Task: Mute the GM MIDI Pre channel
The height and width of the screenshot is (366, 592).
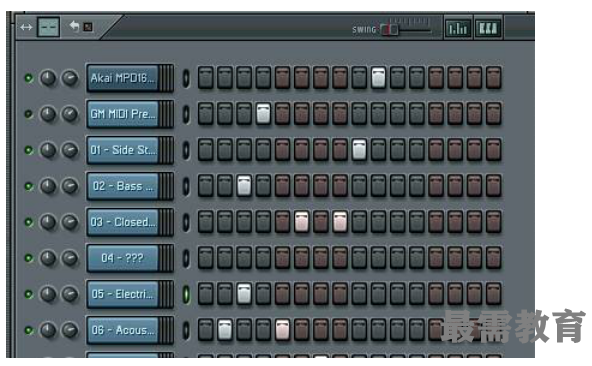Action: [28, 114]
